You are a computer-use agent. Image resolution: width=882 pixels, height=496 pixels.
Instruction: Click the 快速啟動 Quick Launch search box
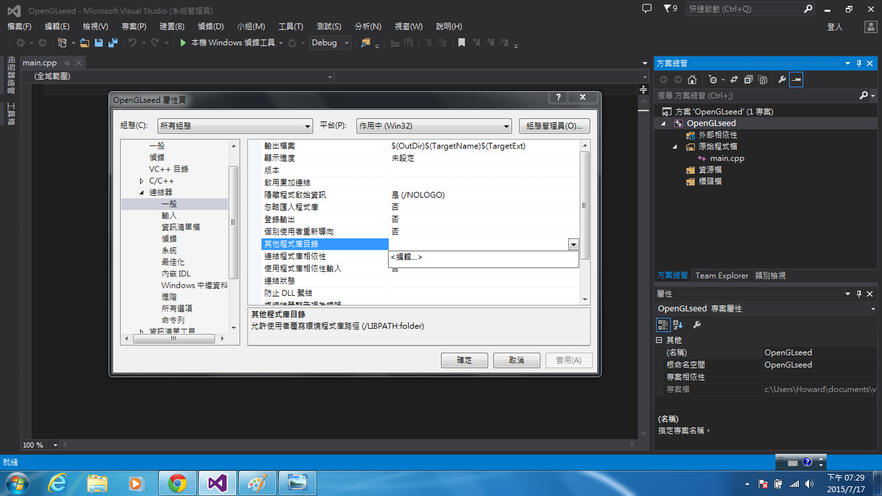pyautogui.click(x=744, y=9)
